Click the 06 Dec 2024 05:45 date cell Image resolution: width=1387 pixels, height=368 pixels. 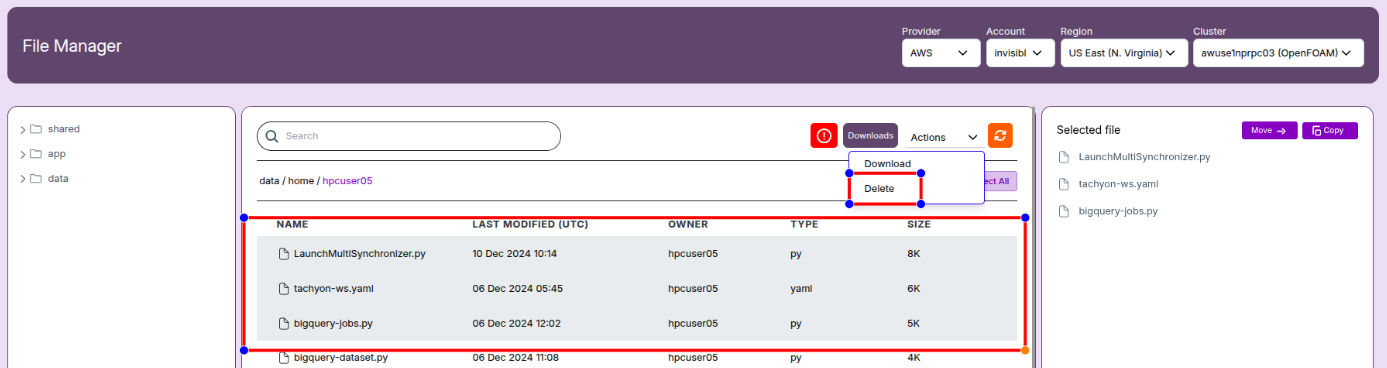click(x=517, y=289)
